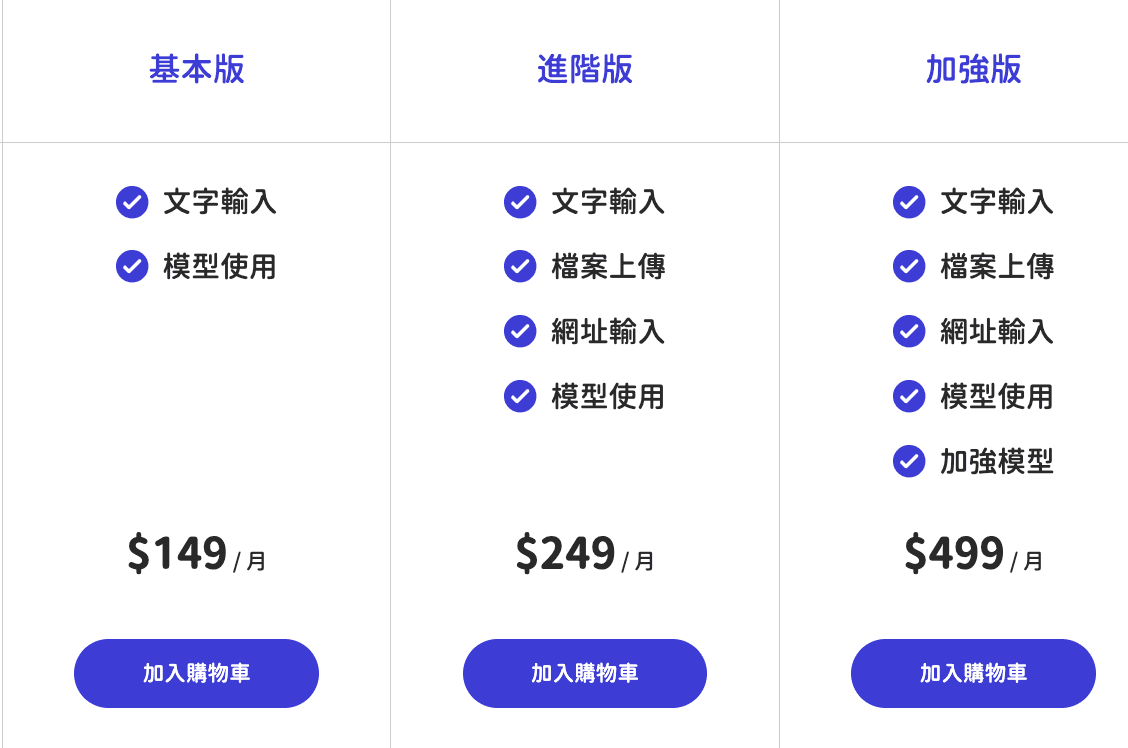Click the checkmark icon beside 網址輸入 in 進階版

coord(520,331)
